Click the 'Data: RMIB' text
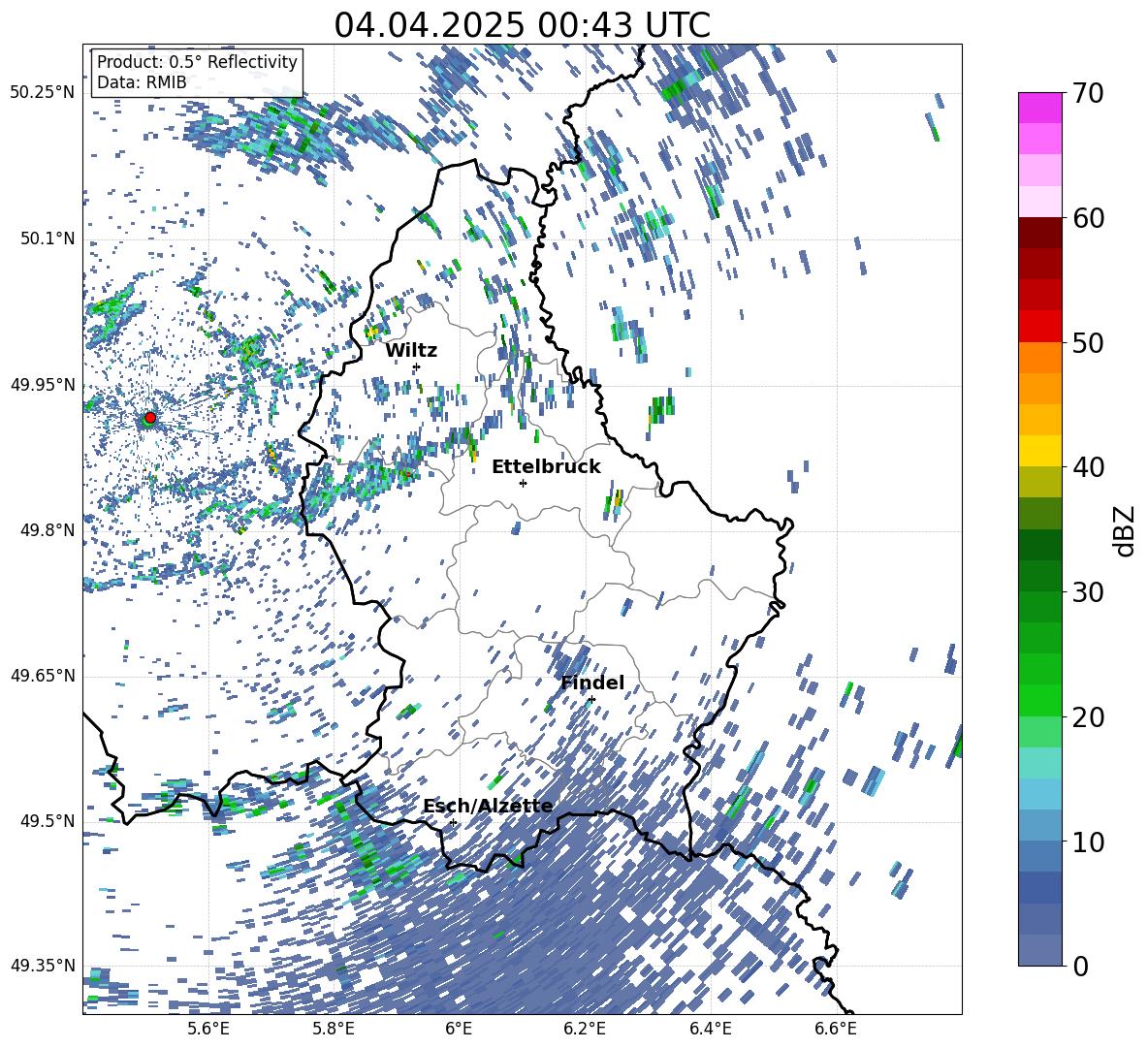Screen dimensions: 1148x1048 pos(142,82)
